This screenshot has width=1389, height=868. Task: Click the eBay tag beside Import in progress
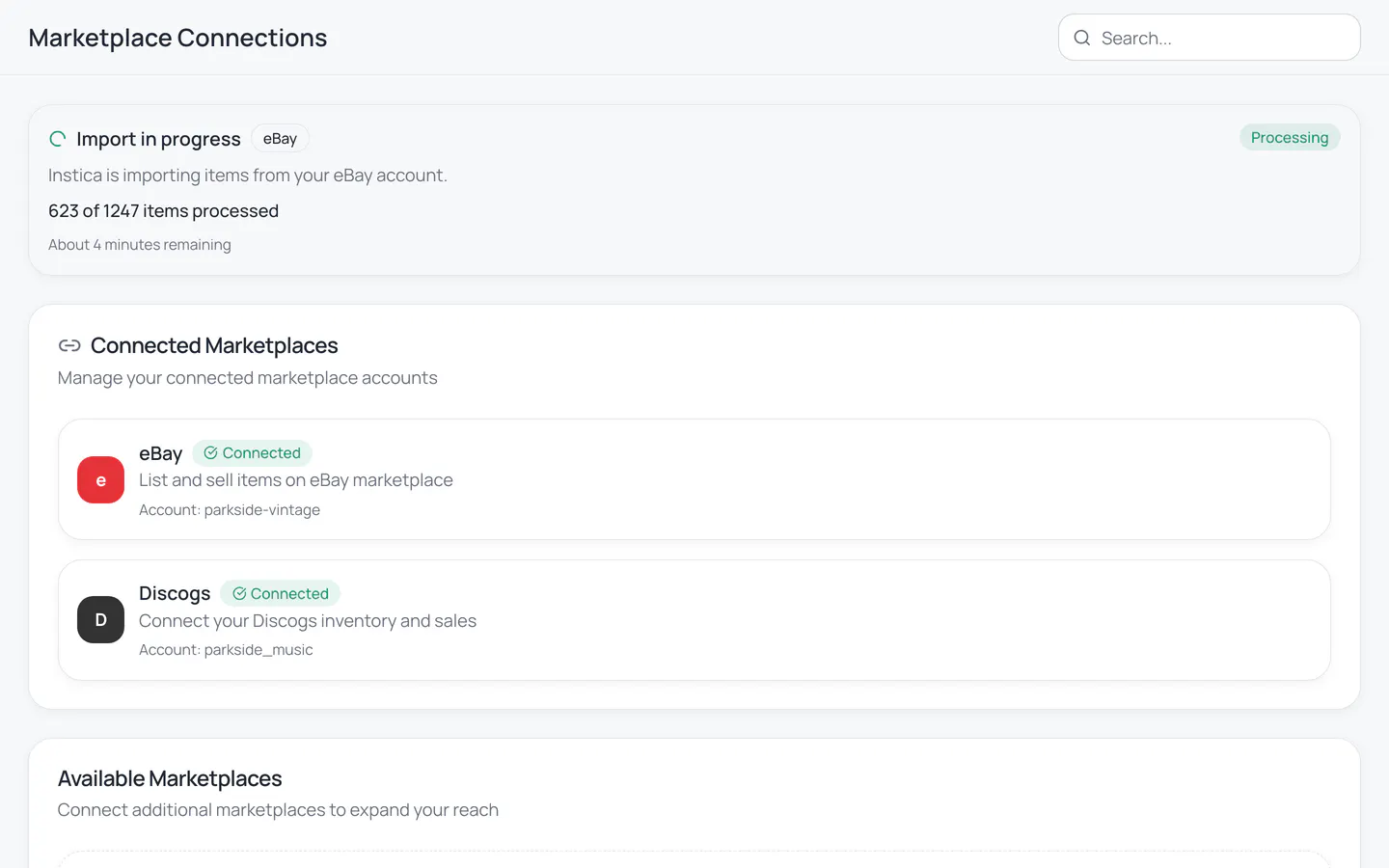pyautogui.click(x=280, y=139)
